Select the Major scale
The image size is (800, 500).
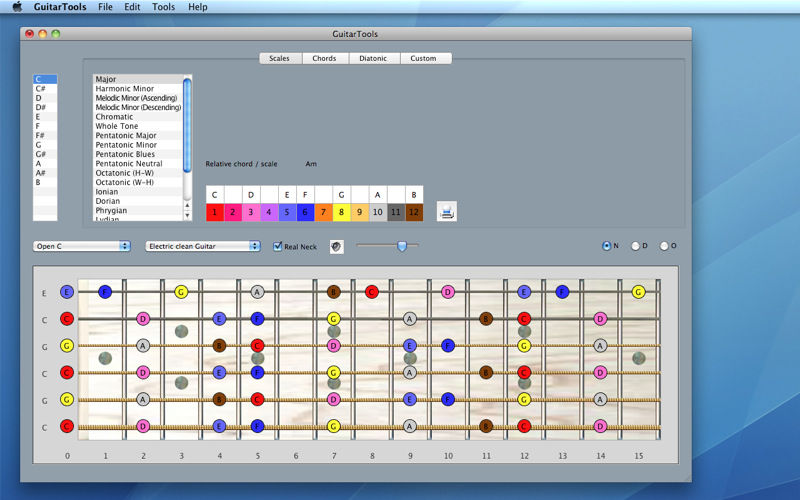point(138,79)
